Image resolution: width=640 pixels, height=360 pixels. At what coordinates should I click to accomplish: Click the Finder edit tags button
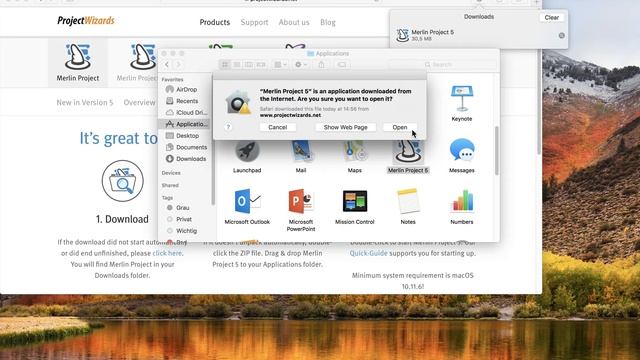342,64
